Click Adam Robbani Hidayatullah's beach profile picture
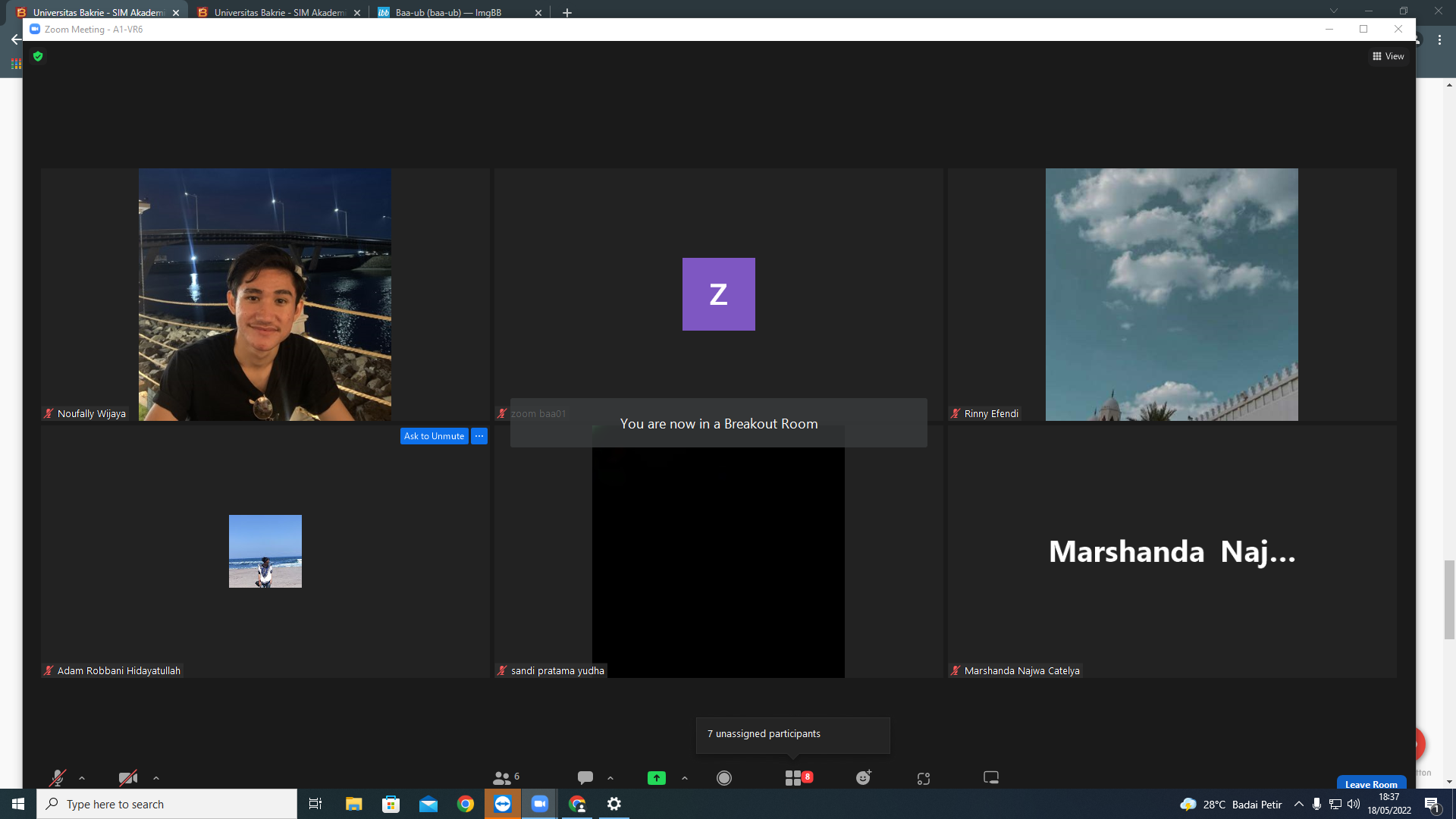 [265, 551]
